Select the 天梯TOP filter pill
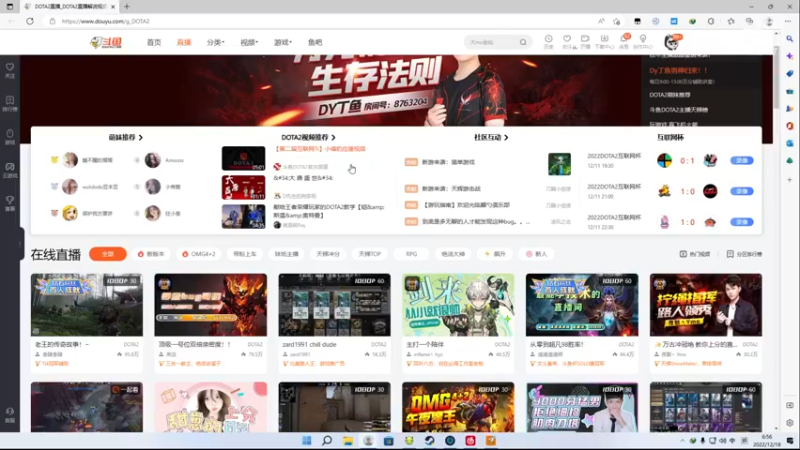 point(369,254)
